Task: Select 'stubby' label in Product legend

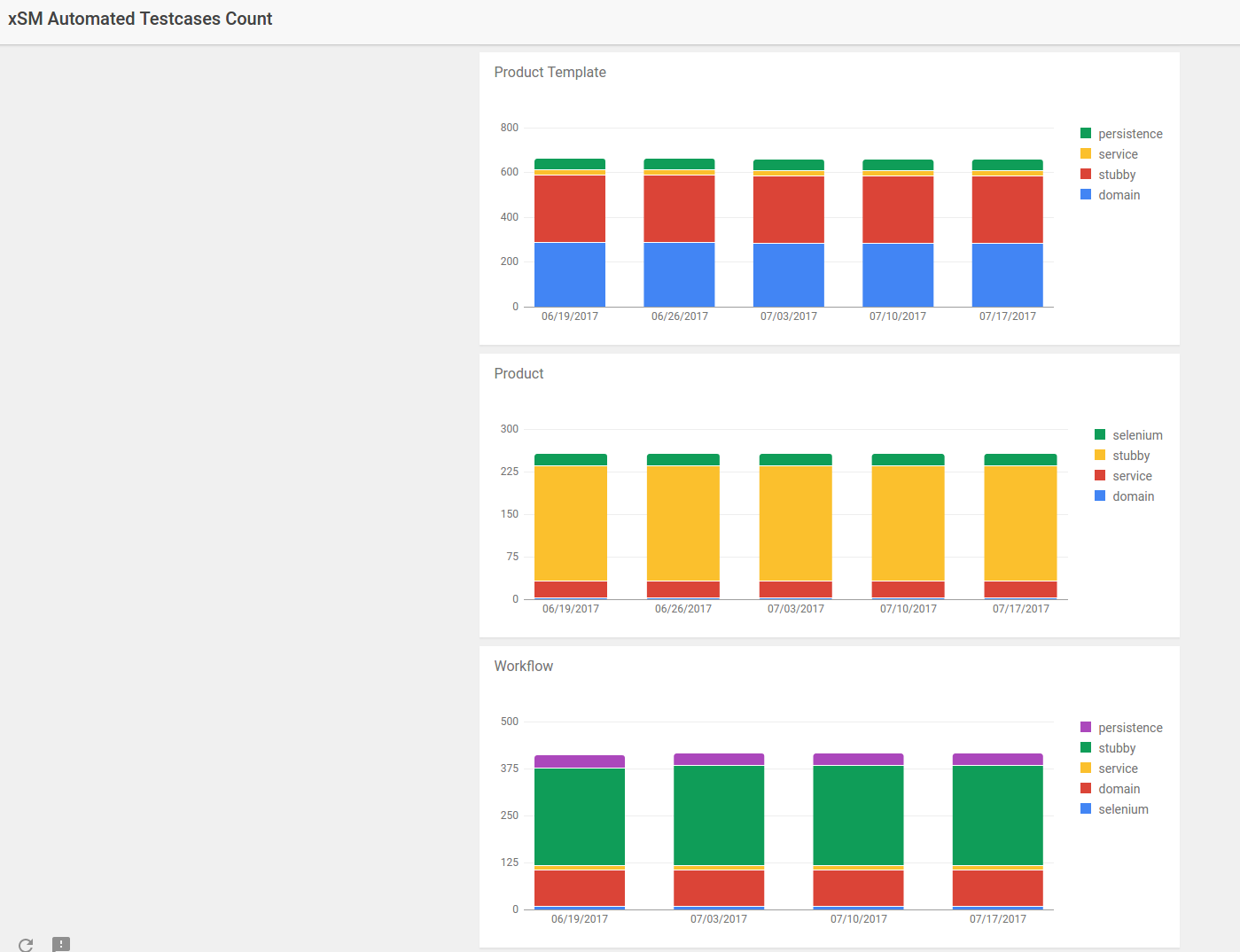Action: (x=1131, y=456)
